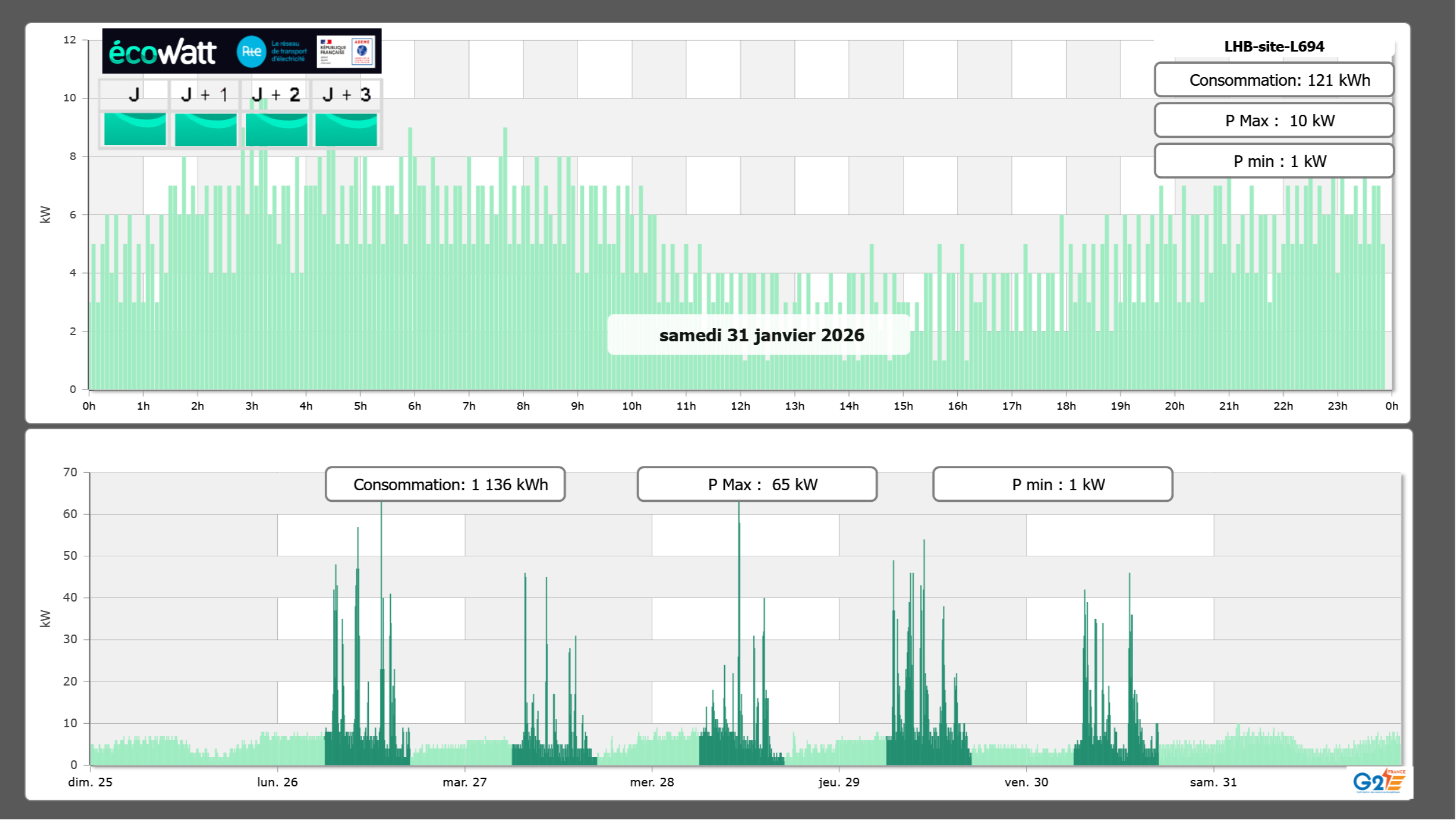Click the Consommation: 1 136 kWh box
Screen dimensions: 1456x820
tap(445, 484)
